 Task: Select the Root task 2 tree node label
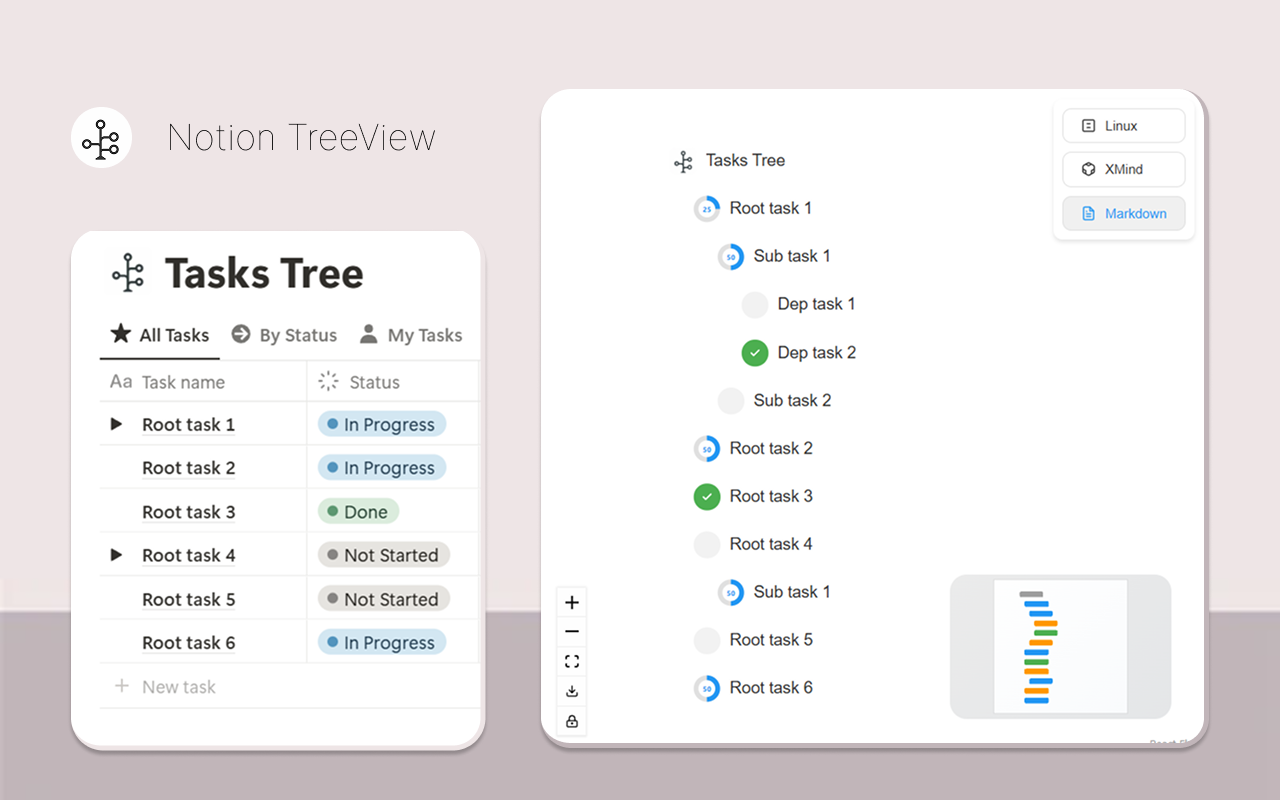pyautogui.click(x=771, y=448)
